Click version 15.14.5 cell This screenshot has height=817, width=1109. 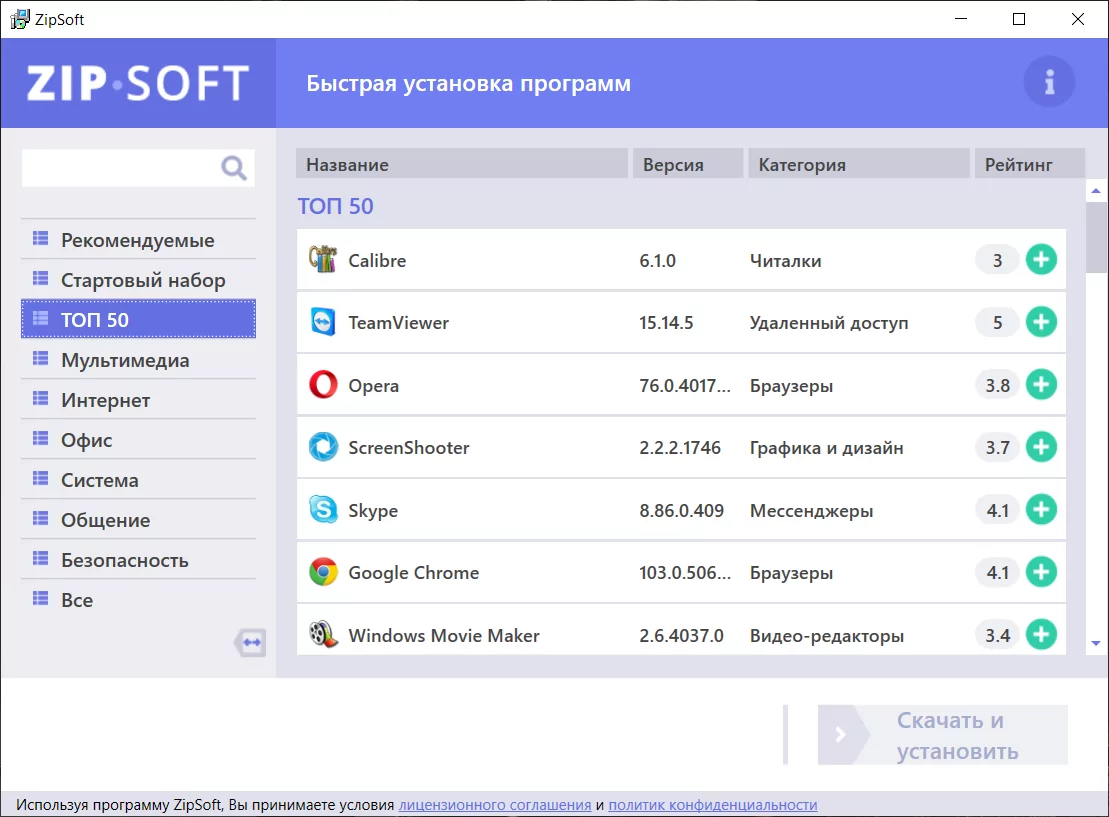[x=666, y=323]
